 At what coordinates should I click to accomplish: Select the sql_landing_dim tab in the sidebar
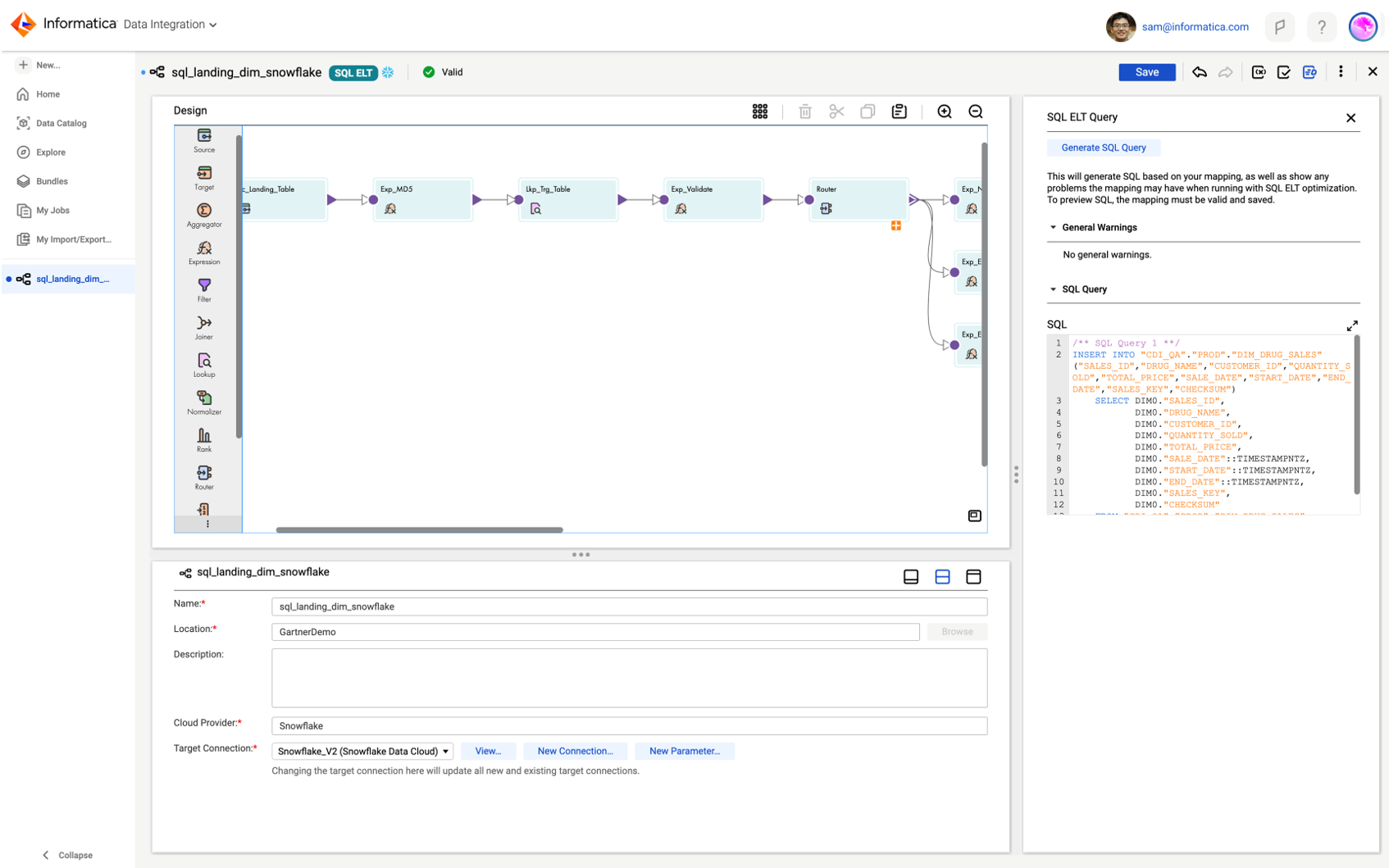(x=72, y=279)
